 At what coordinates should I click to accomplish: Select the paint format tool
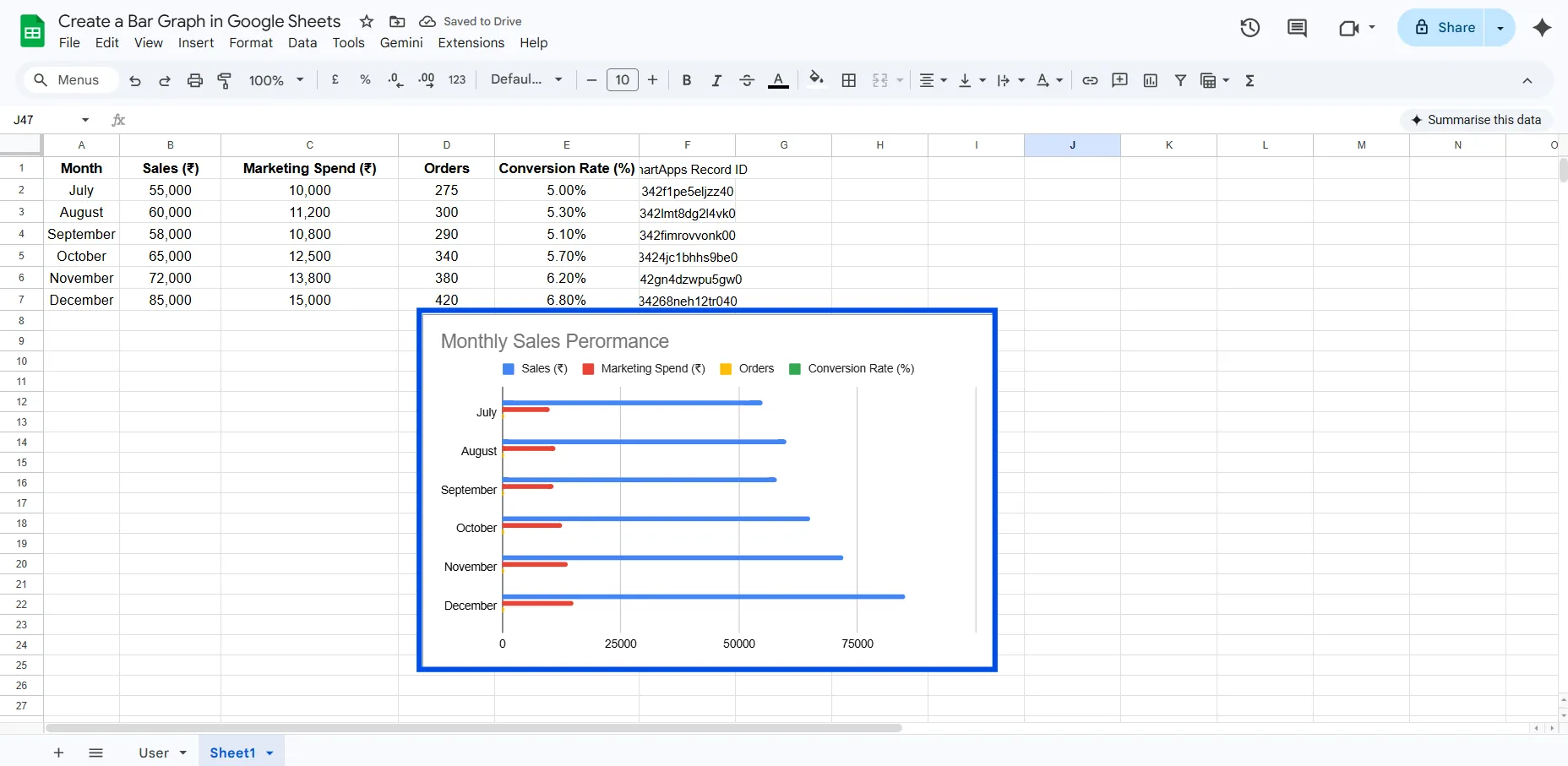(225, 80)
